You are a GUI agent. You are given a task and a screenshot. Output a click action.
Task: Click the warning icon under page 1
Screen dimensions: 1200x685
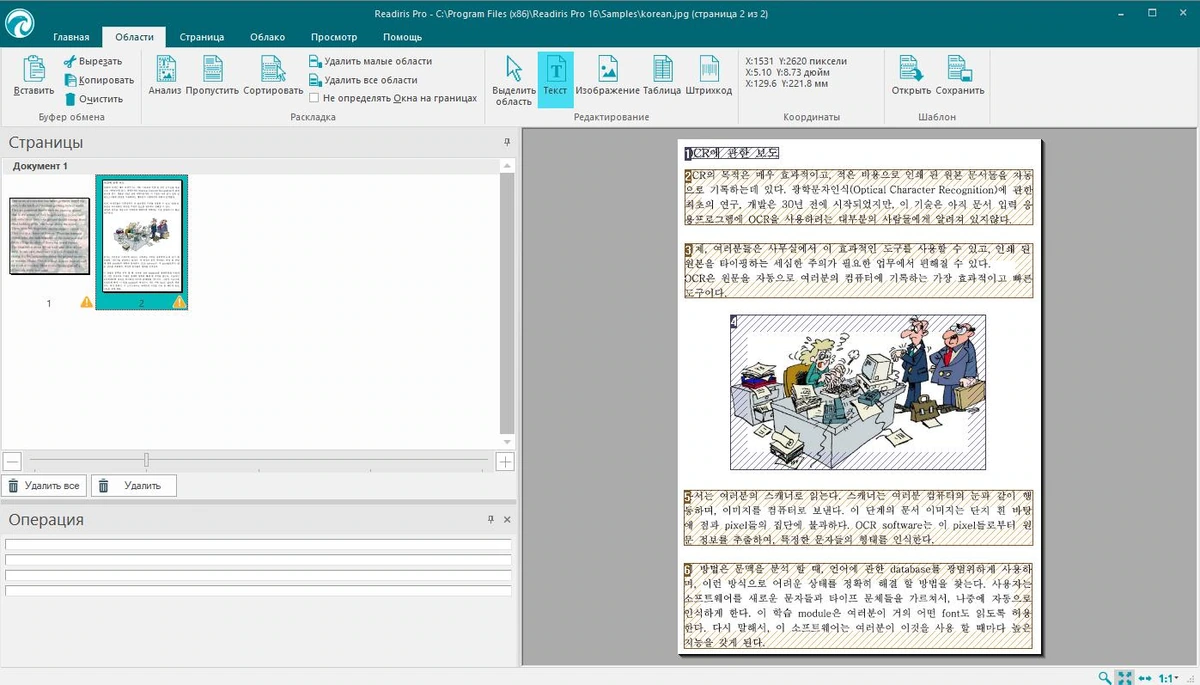[x=87, y=302]
